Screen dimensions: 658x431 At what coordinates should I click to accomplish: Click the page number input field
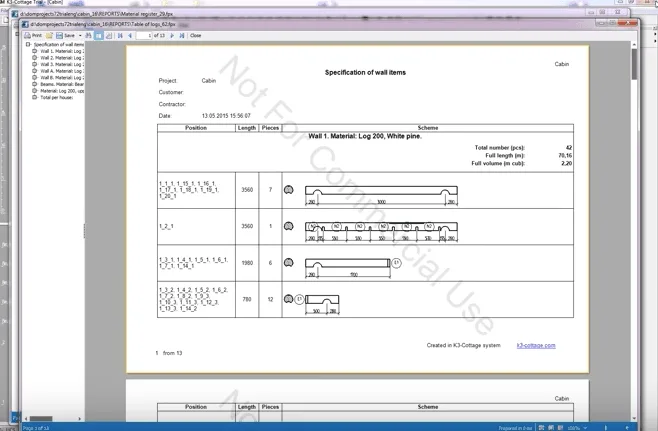(144, 36)
